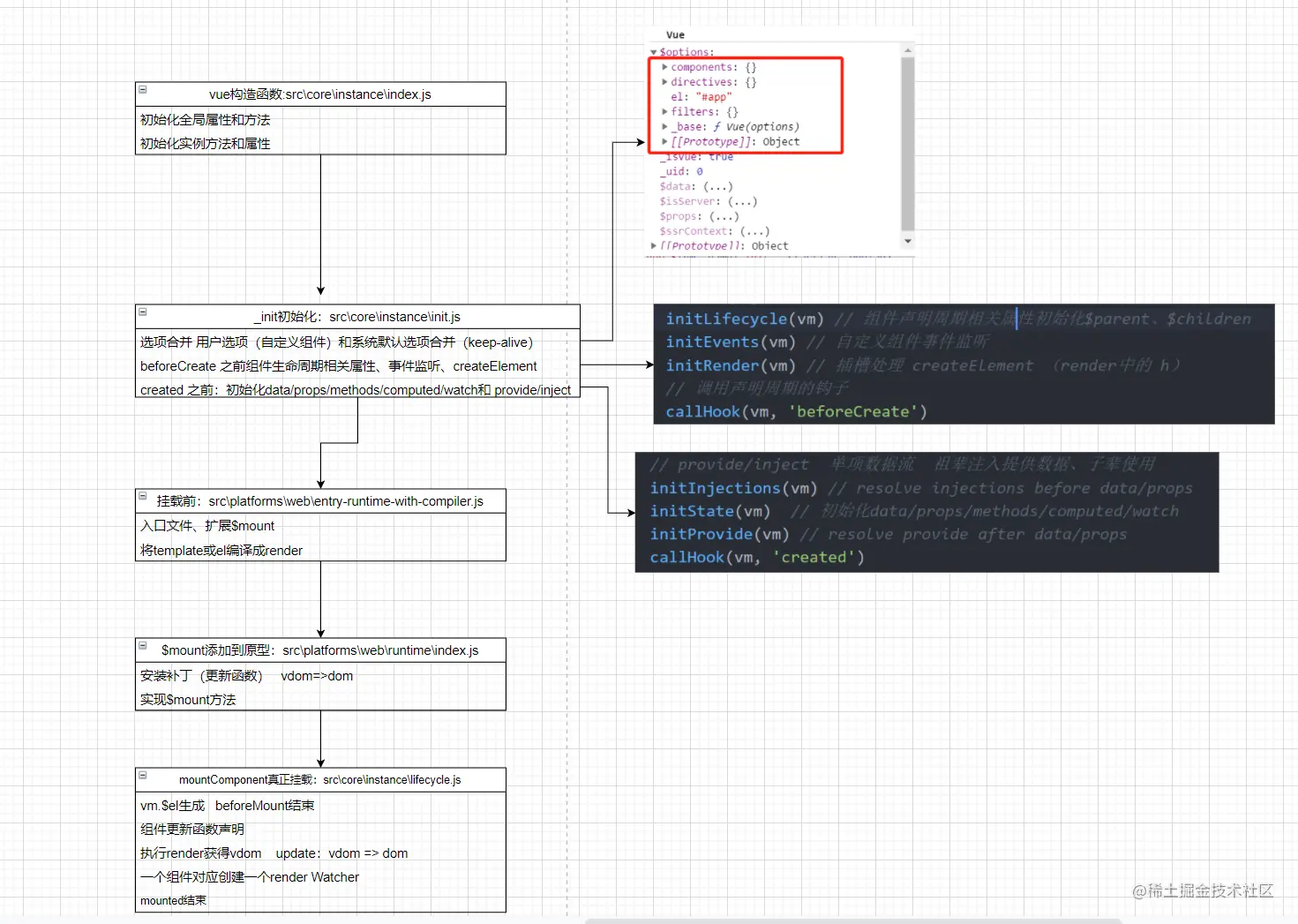Click the $data (...) getter value
The height and width of the screenshot is (924, 1298).
pos(717,186)
